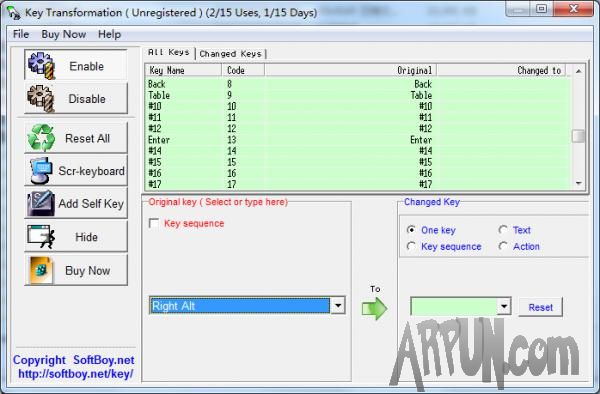Choose the Text radio option
Screen dimensions: 600x394
pos(503,230)
